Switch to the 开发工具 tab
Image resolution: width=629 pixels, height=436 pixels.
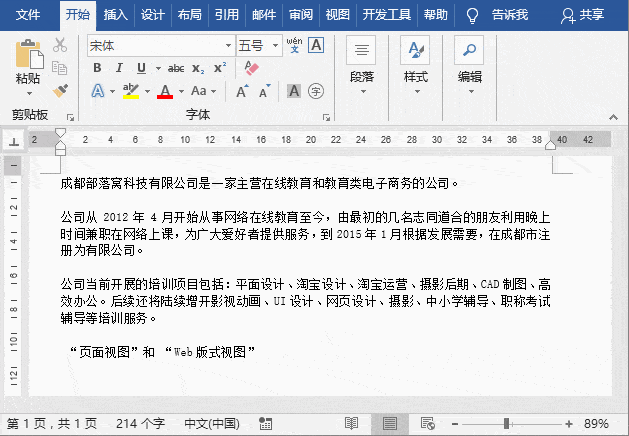(387, 15)
